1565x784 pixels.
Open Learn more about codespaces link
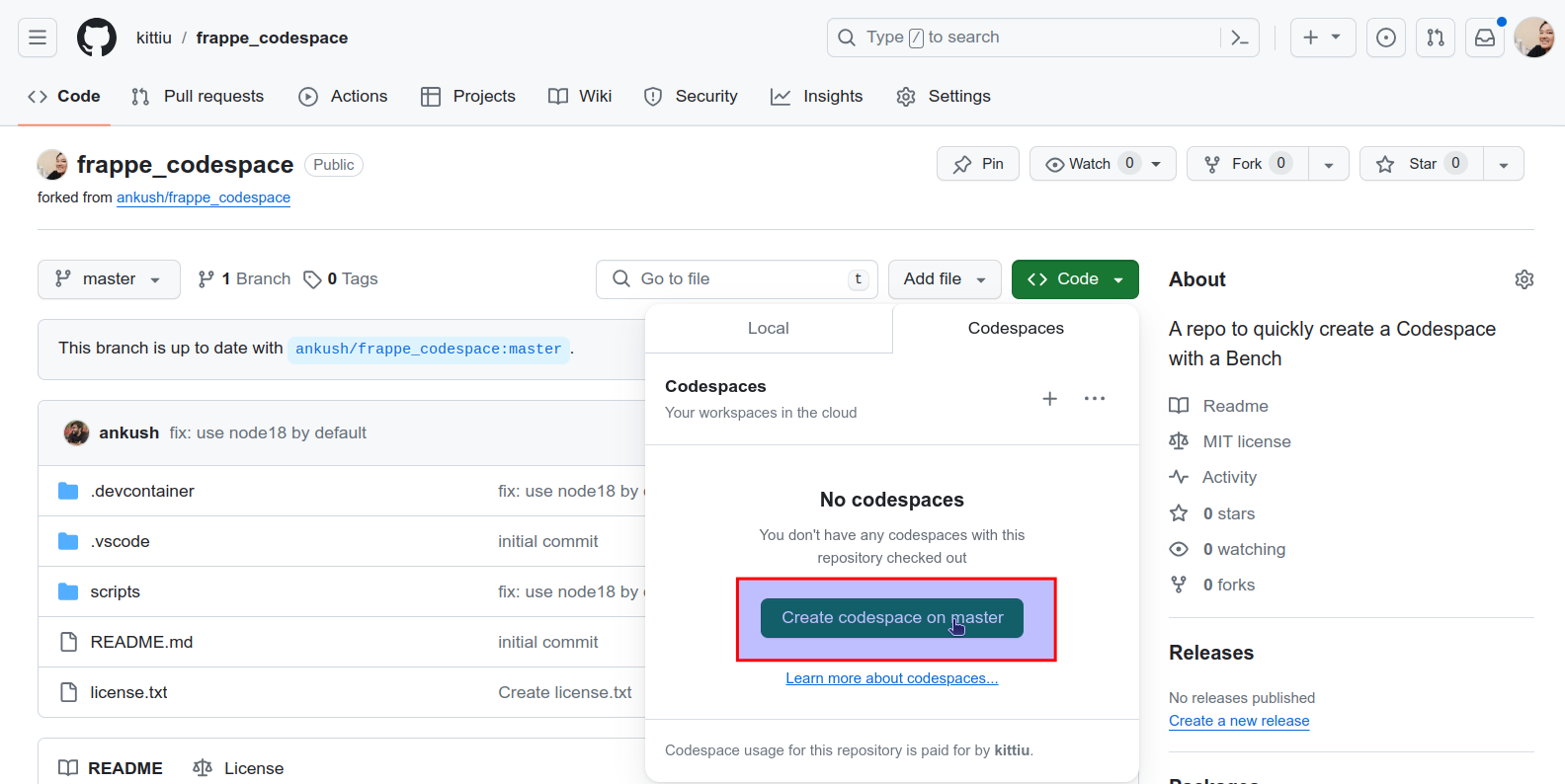(x=892, y=678)
